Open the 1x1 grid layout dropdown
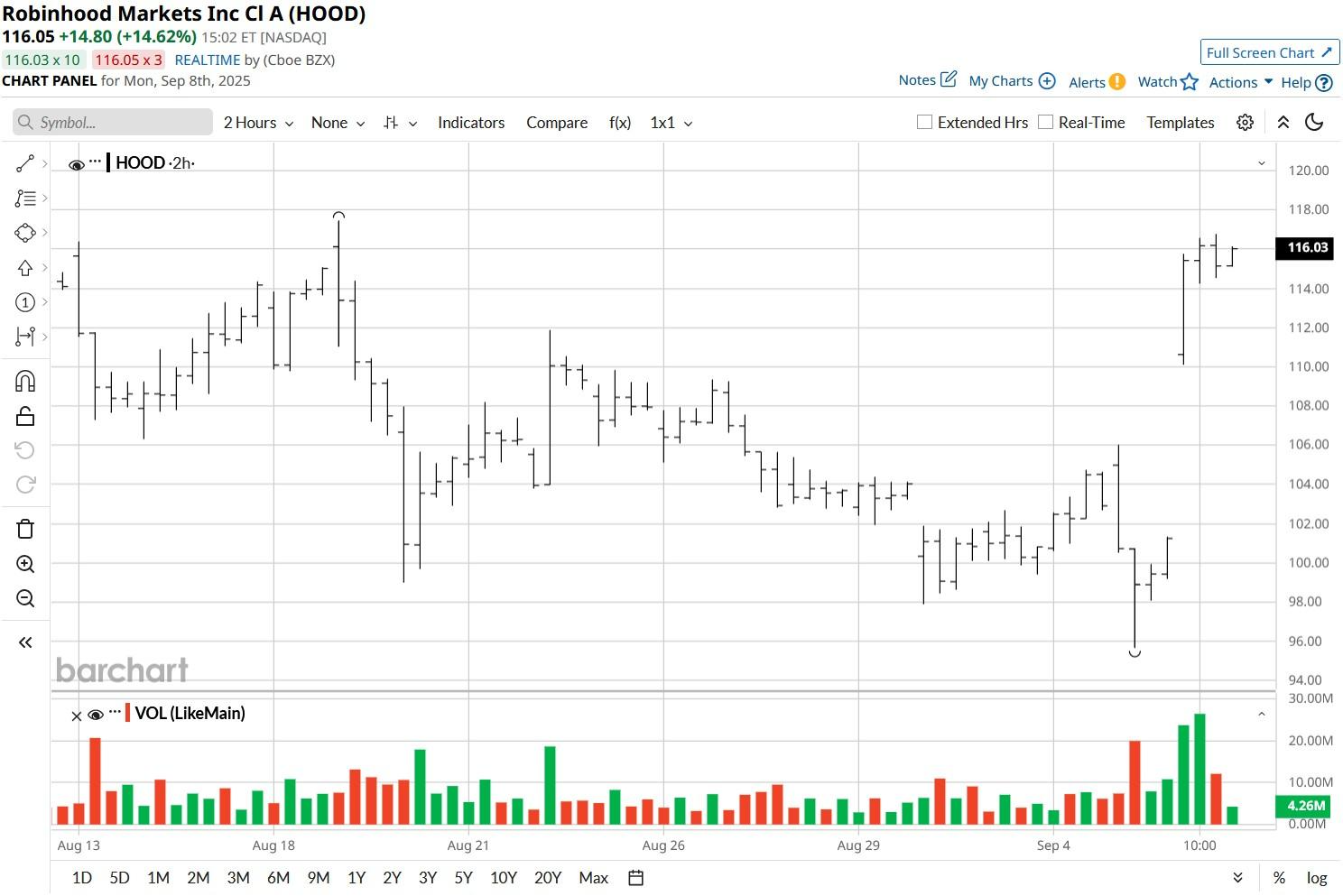The image size is (1343, 896). click(671, 123)
